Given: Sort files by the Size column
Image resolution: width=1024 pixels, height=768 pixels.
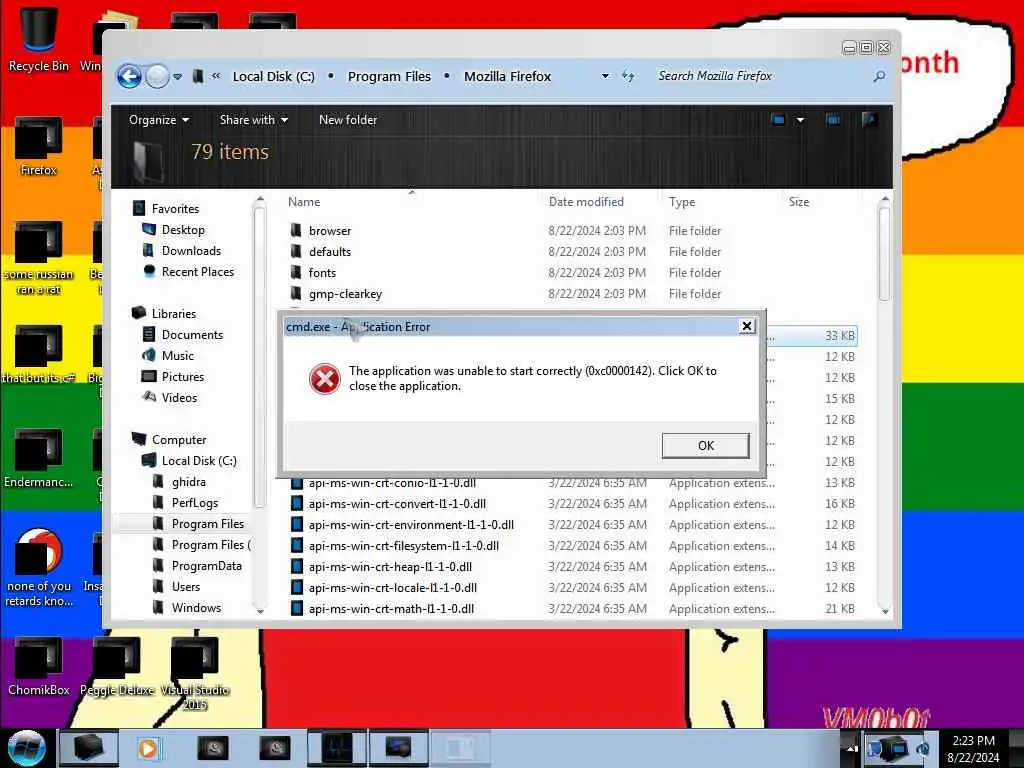Looking at the screenshot, I should pyautogui.click(x=799, y=202).
